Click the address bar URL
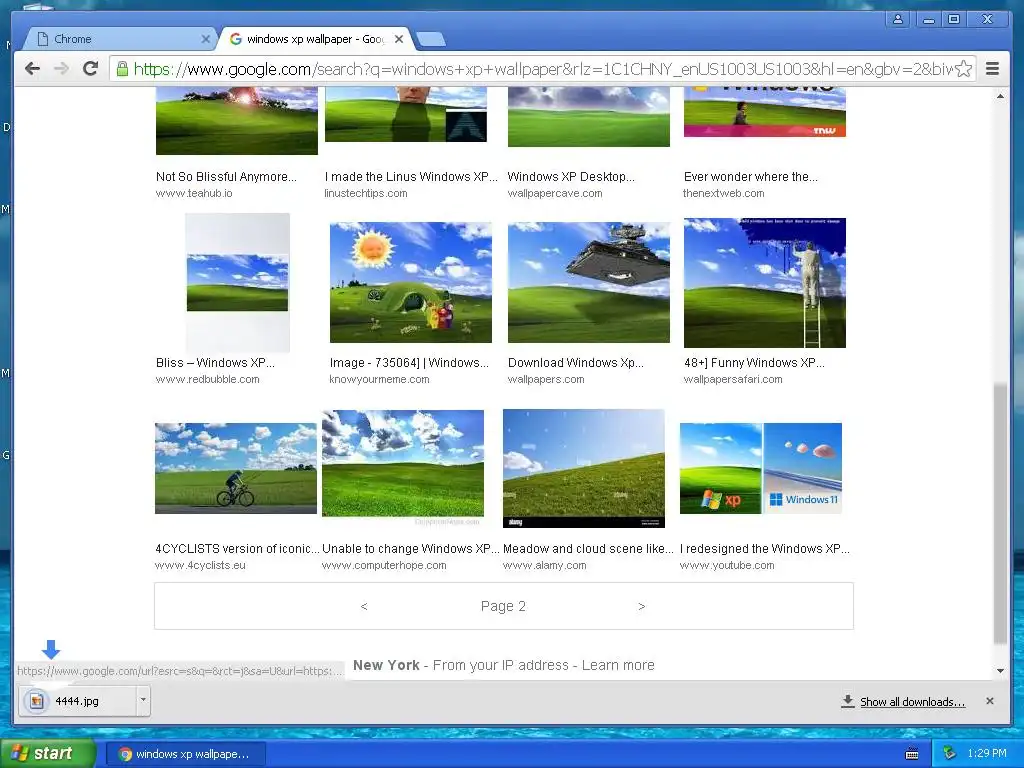 (x=542, y=69)
